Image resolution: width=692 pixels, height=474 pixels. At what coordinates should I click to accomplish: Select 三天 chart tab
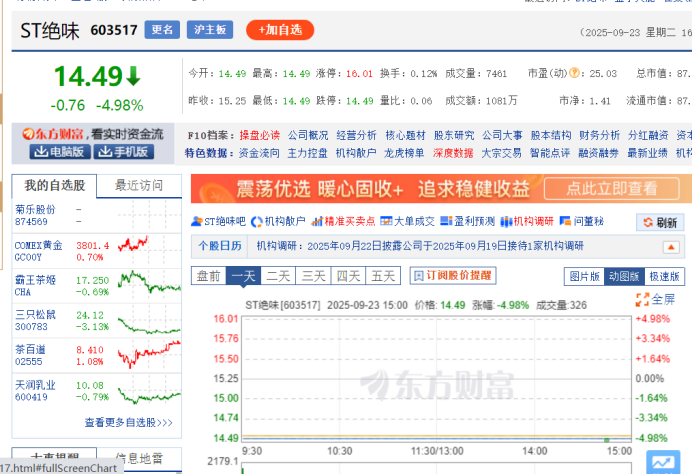point(313,276)
